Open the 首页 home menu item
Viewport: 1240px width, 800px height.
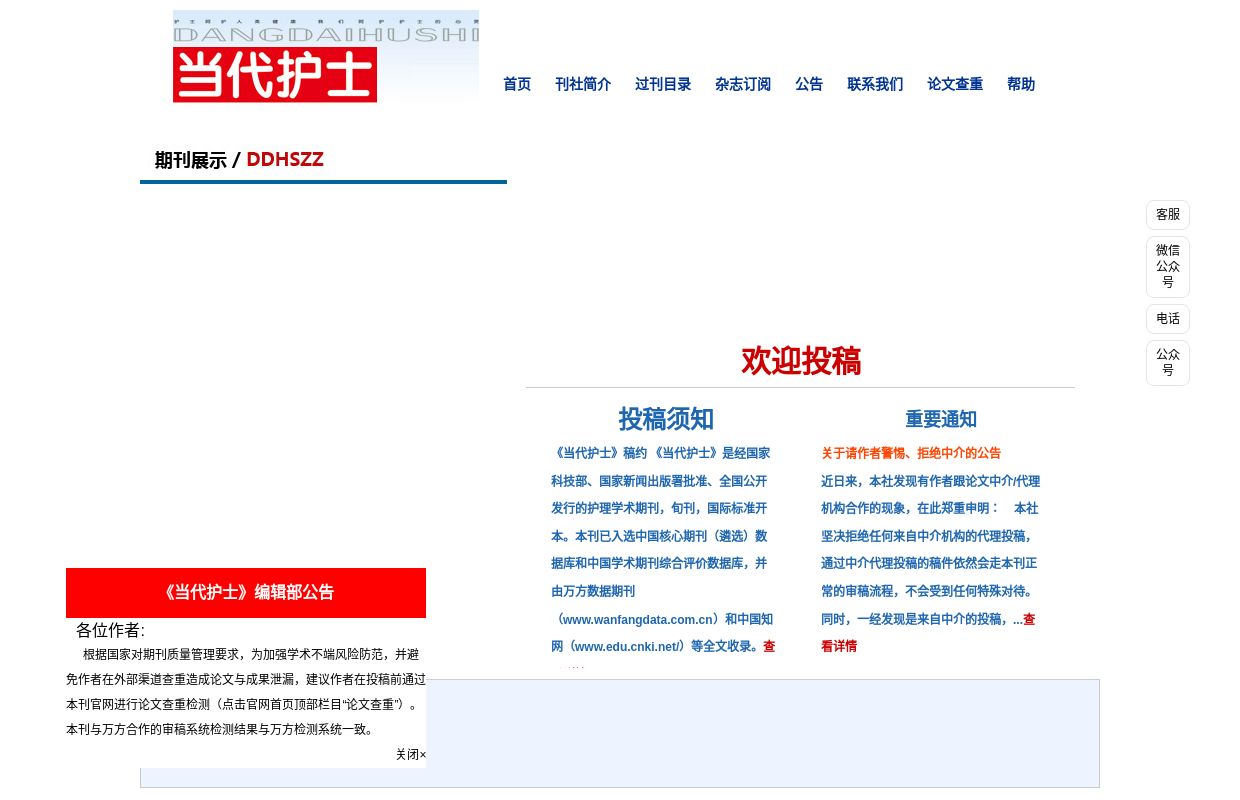(x=517, y=84)
